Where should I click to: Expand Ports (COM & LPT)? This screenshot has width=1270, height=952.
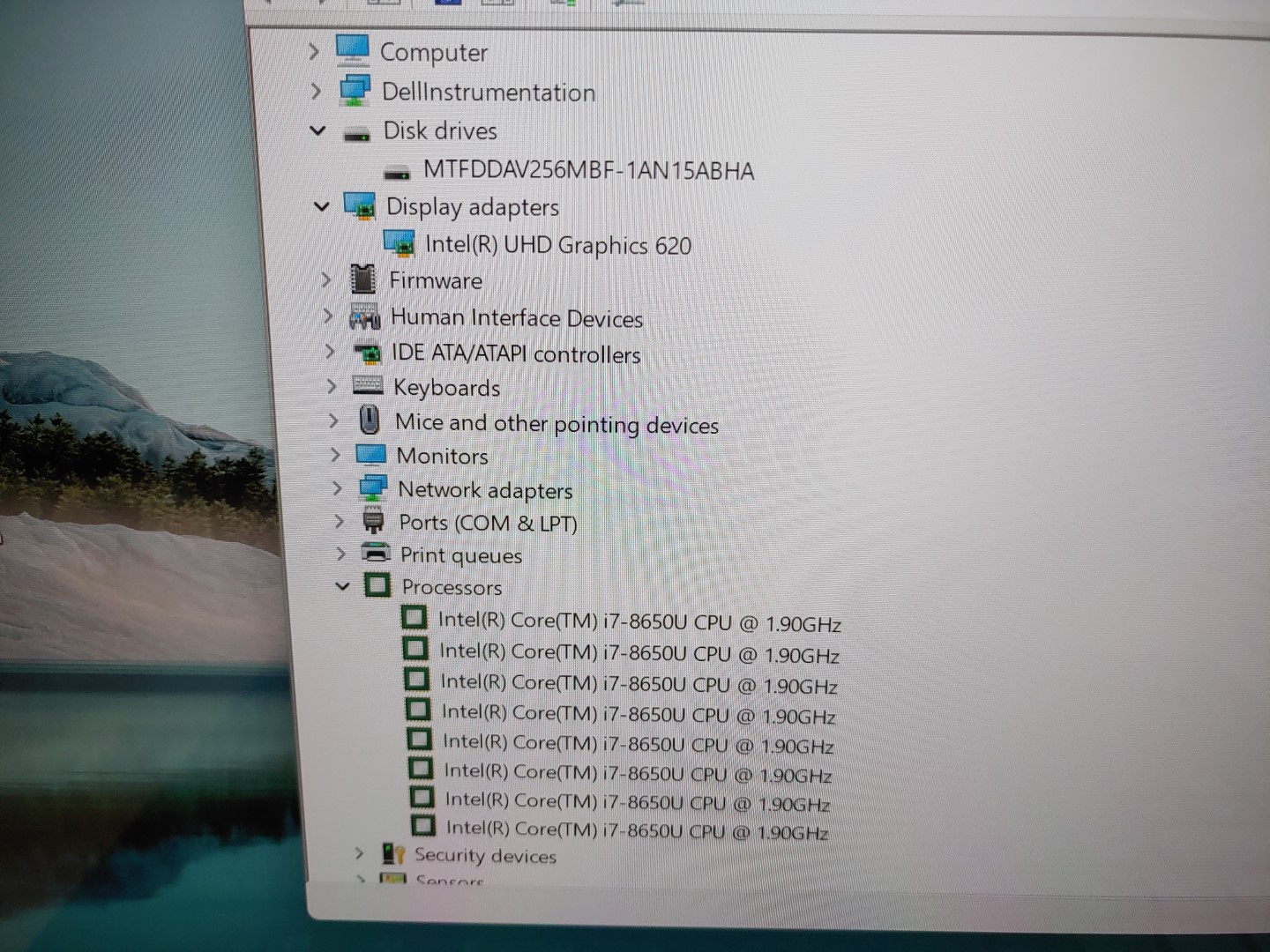(x=339, y=521)
